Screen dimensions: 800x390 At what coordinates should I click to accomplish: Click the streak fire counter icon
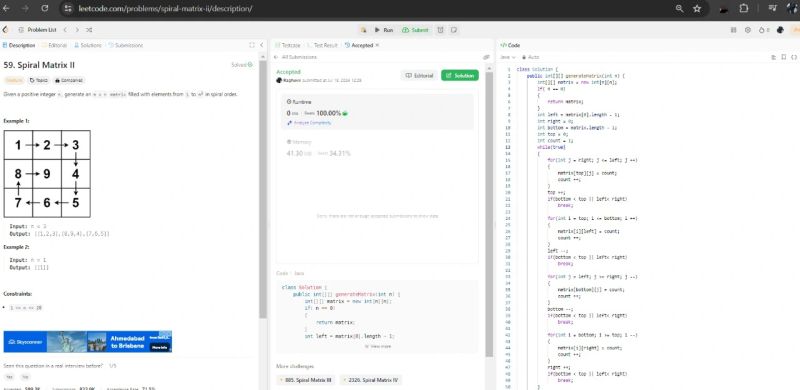click(764, 30)
